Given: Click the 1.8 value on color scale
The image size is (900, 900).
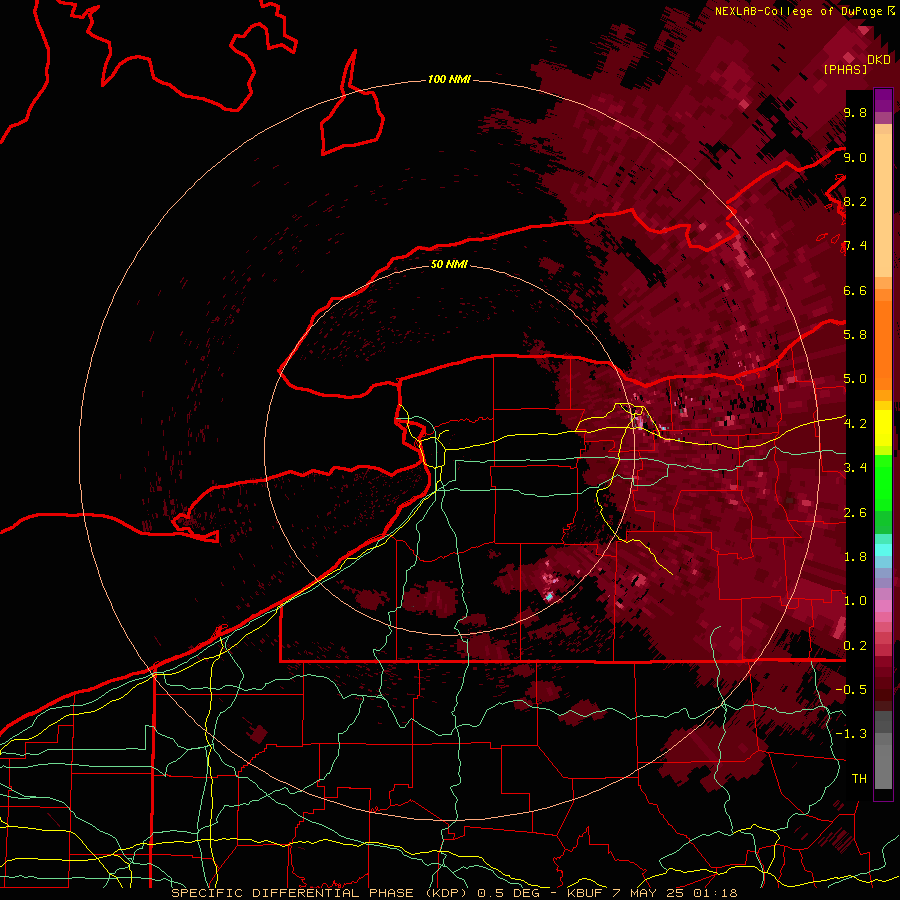Looking at the screenshot, I should tap(855, 557).
